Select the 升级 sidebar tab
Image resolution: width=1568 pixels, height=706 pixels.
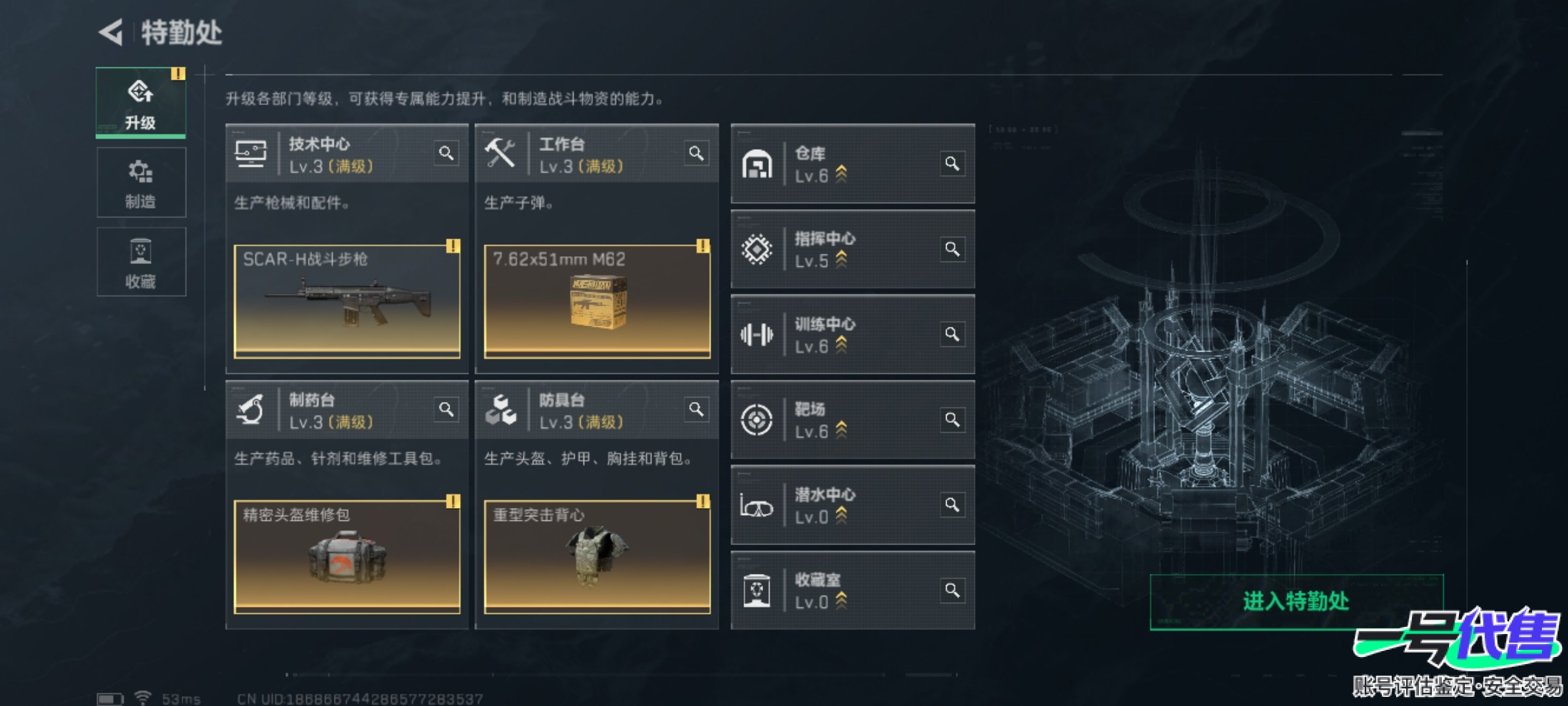140,103
